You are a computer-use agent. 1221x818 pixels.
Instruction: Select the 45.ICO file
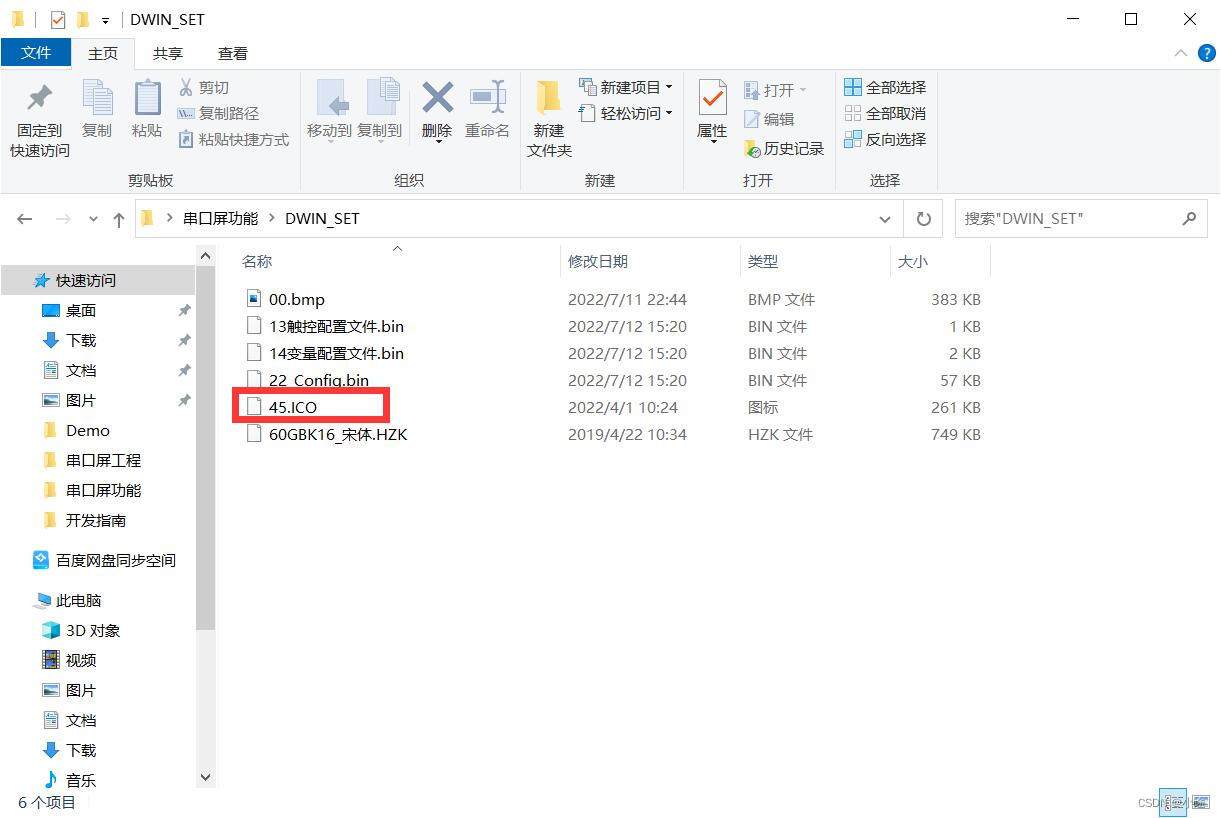tap(293, 407)
